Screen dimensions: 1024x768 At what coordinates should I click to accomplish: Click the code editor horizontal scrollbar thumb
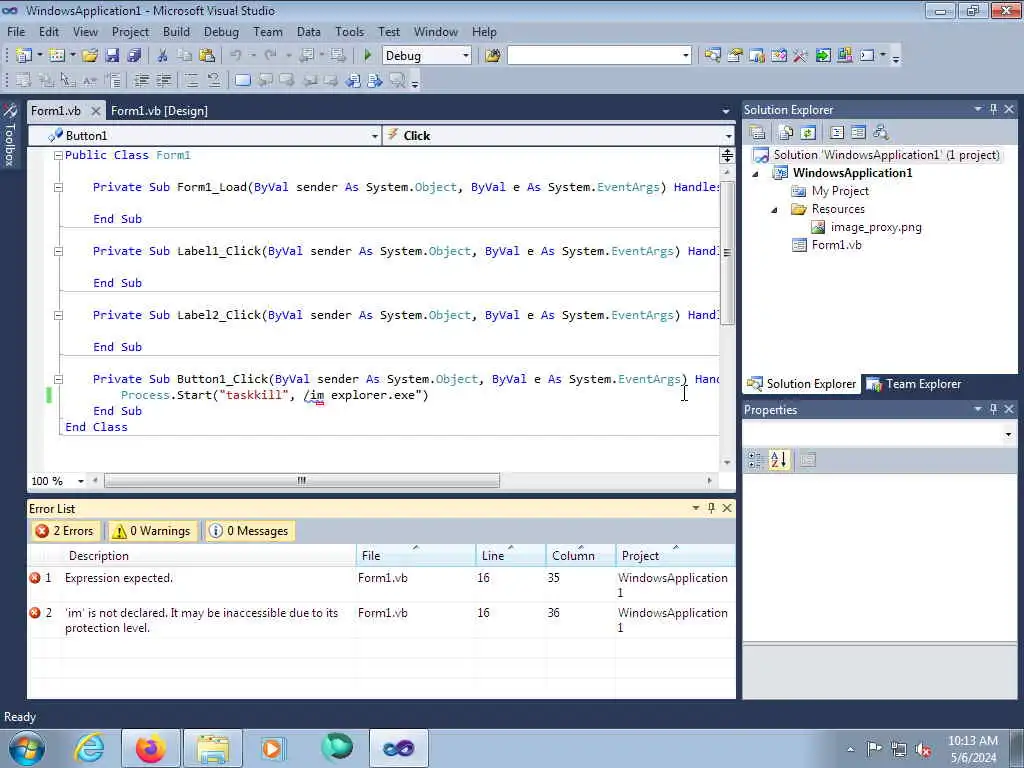point(302,481)
